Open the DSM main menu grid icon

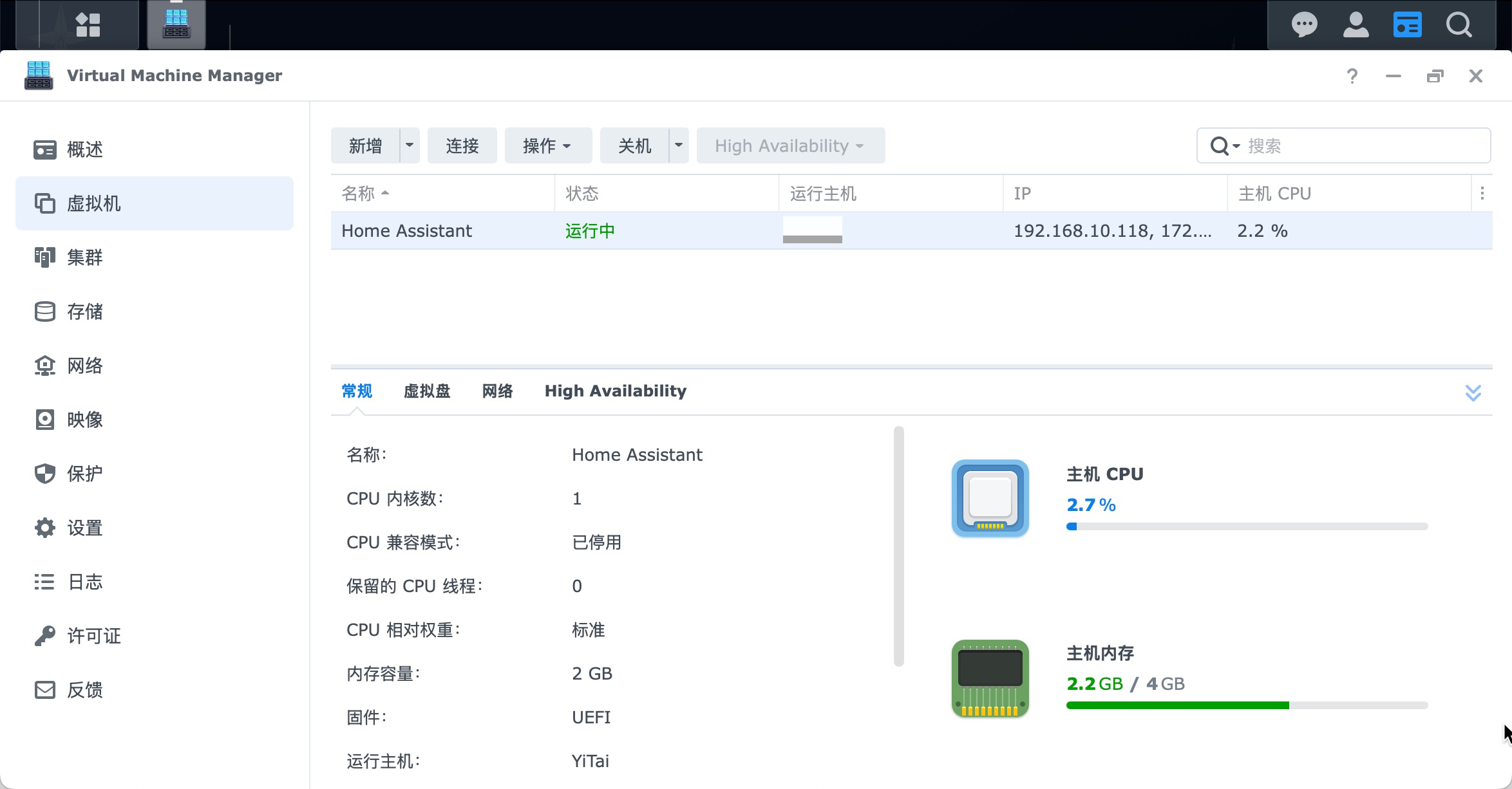(88, 25)
